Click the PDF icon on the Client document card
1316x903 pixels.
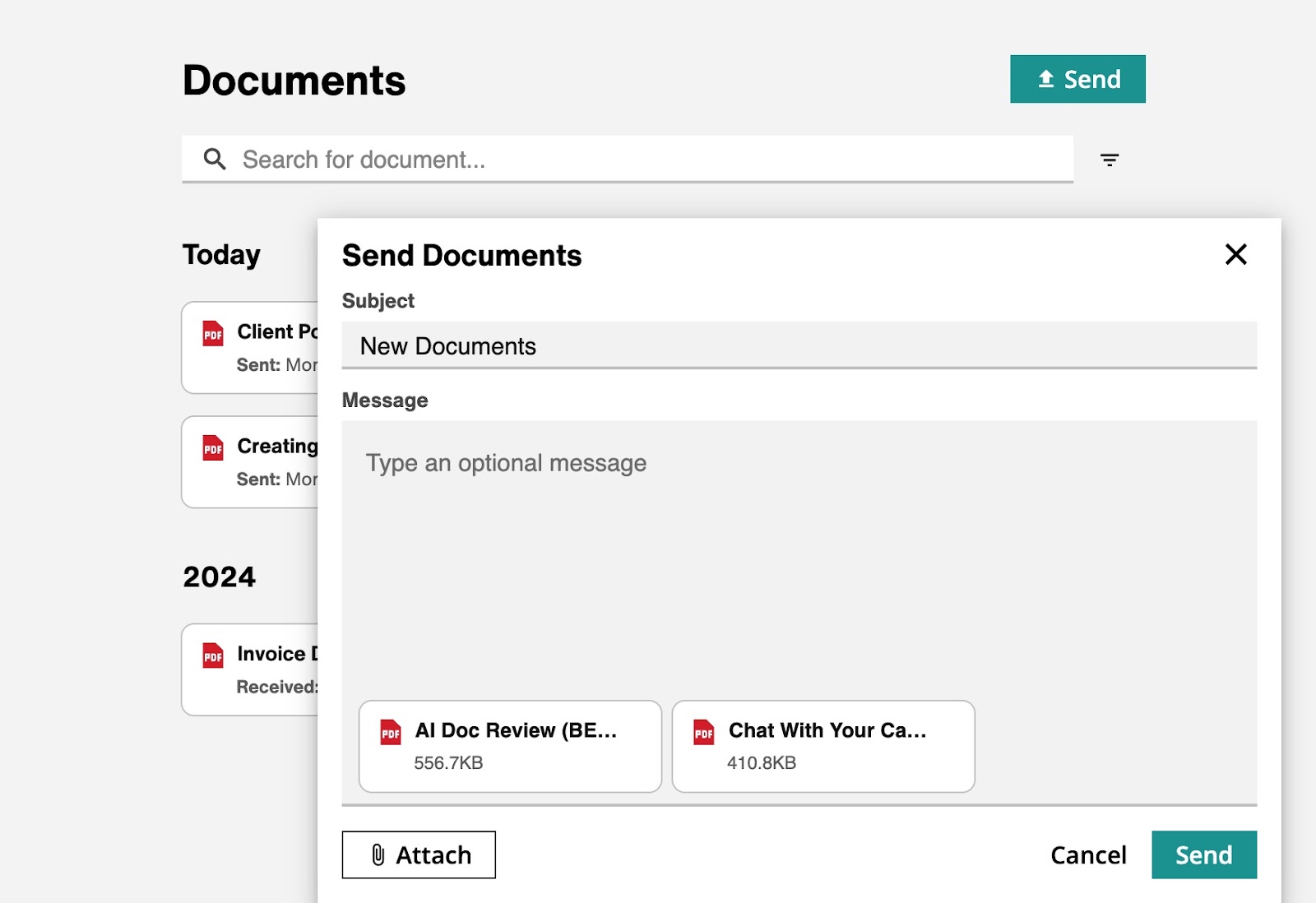(212, 334)
